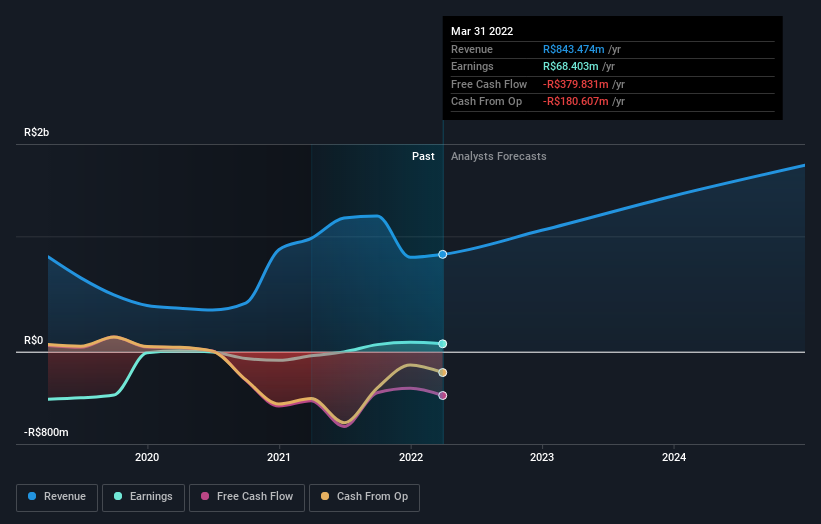The height and width of the screenshot is (524, 821).
Task: Click the R$2b y-axis label
Action: tap(37, 132)
